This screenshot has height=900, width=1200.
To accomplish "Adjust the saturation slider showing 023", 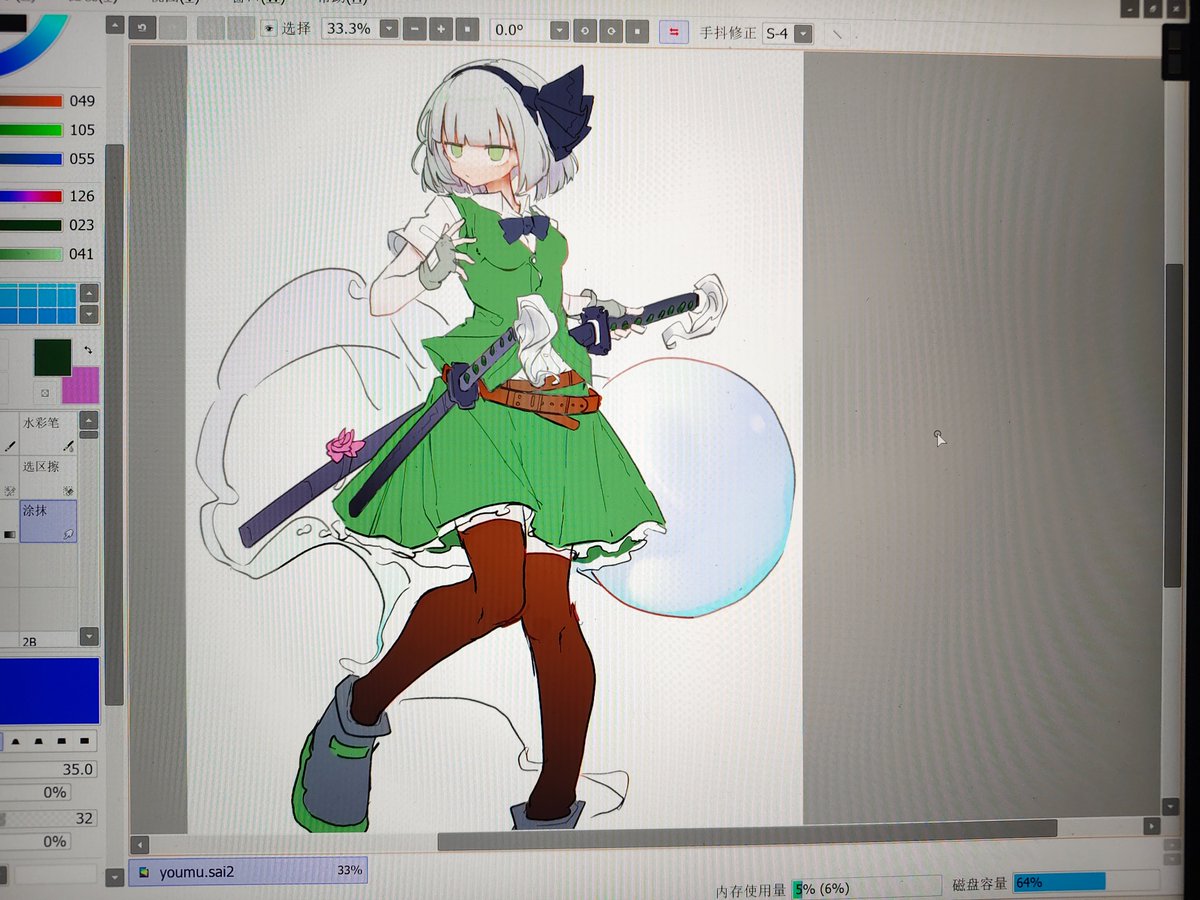I will click(x=32, y=225).
